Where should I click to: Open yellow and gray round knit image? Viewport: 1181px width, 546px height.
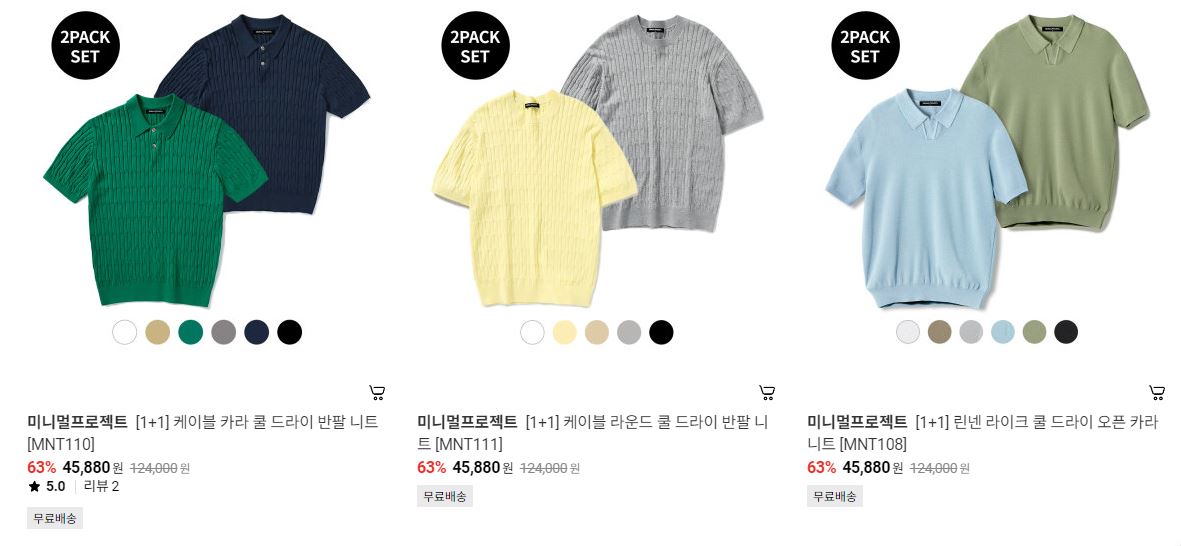click(x=597, y=160)
